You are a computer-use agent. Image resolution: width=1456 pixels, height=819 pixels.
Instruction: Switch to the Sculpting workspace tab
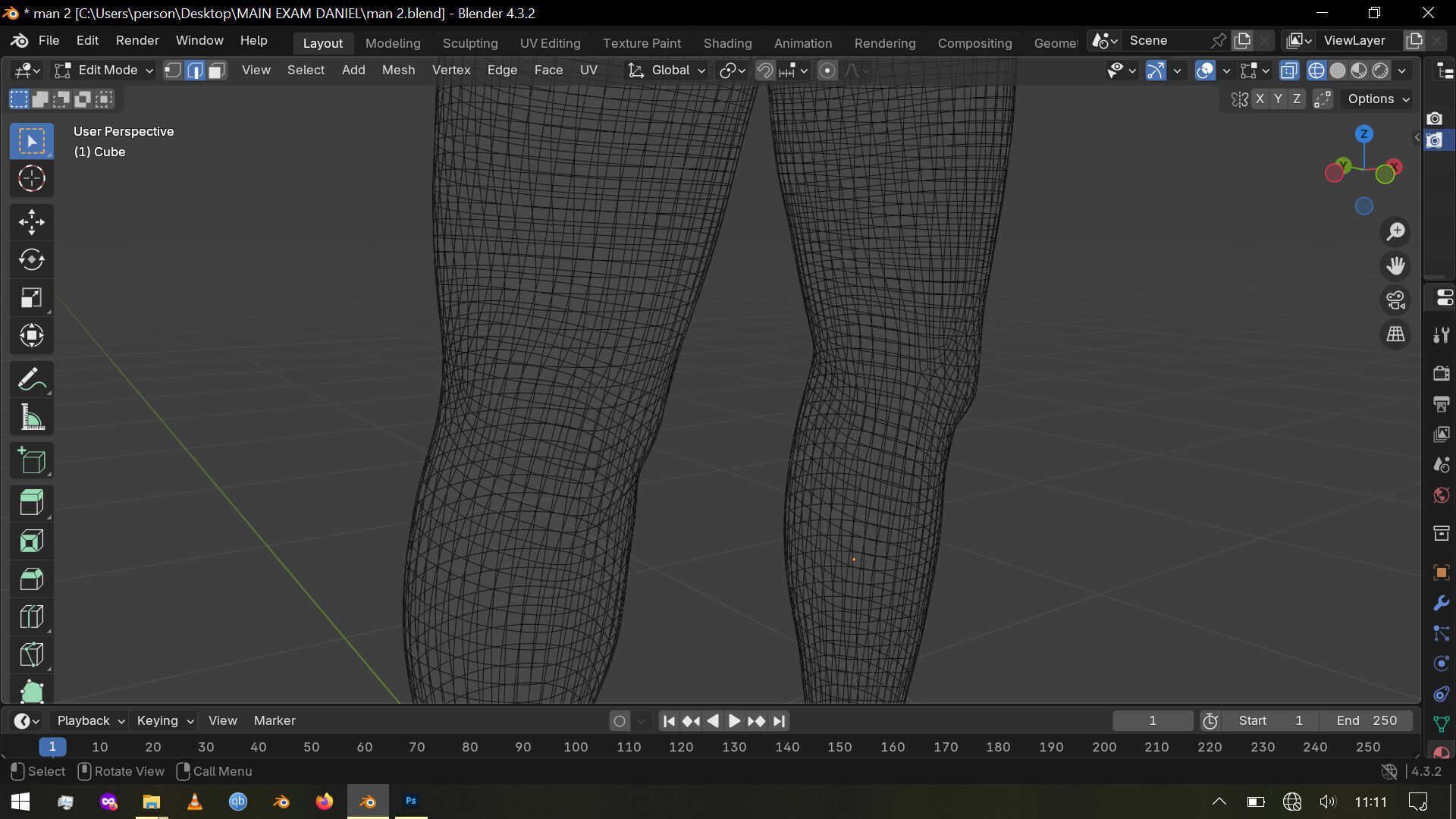470,43
